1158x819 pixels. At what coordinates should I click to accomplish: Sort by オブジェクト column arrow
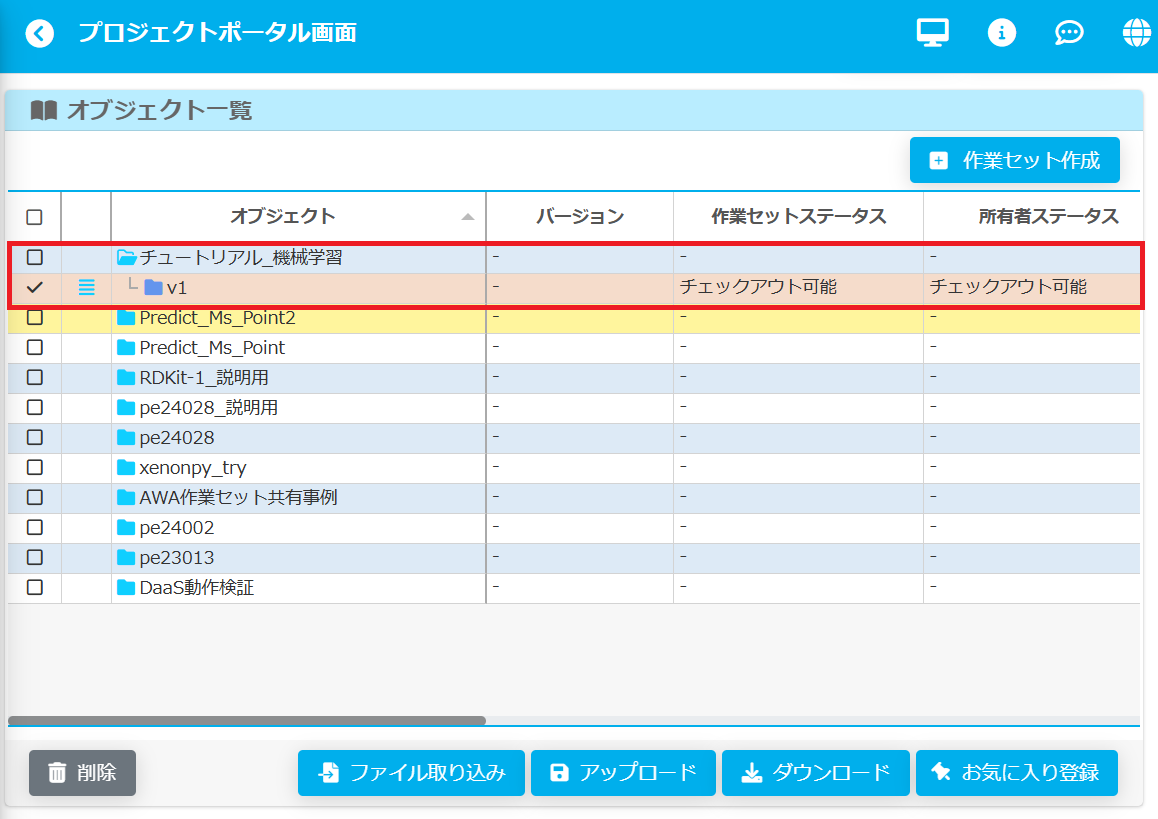point(467,217)
